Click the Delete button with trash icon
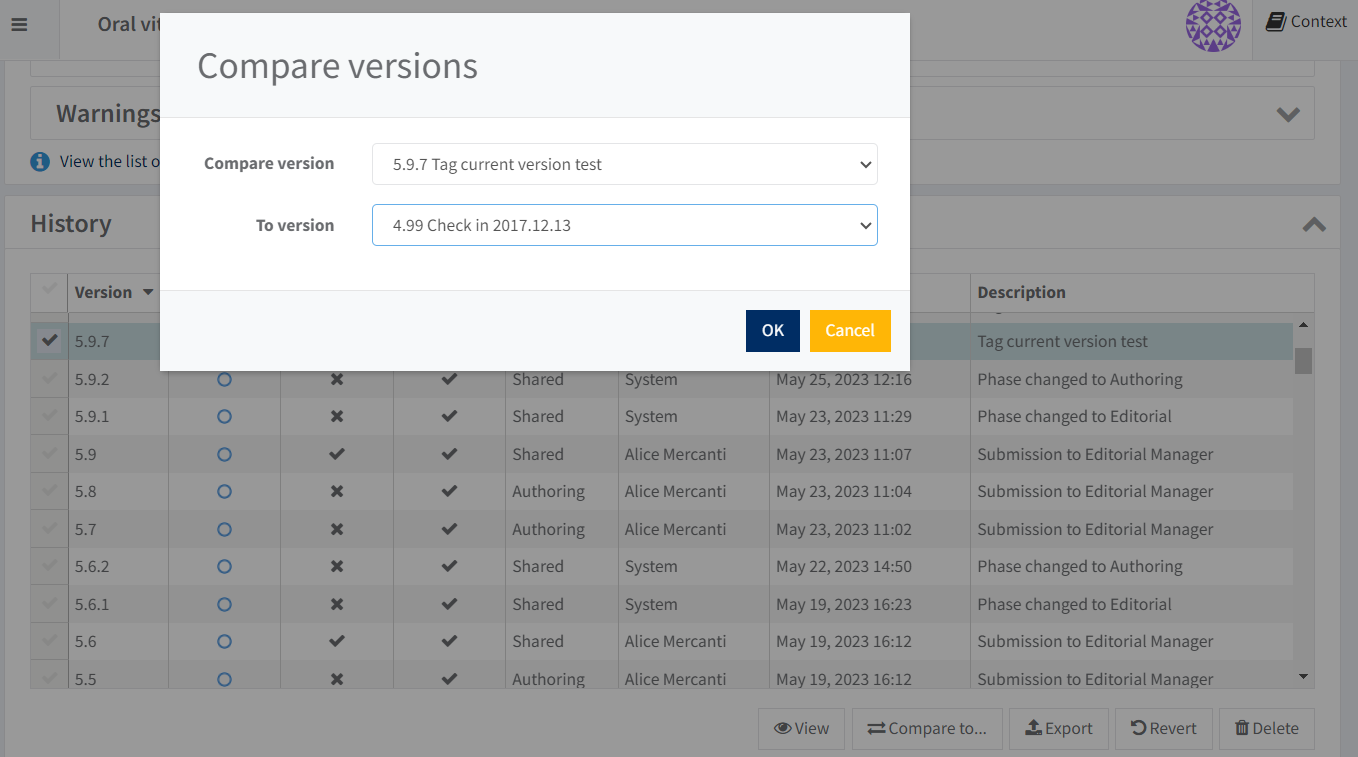1358x757 pixels. pyautogui.click(x=1266, y=728)
